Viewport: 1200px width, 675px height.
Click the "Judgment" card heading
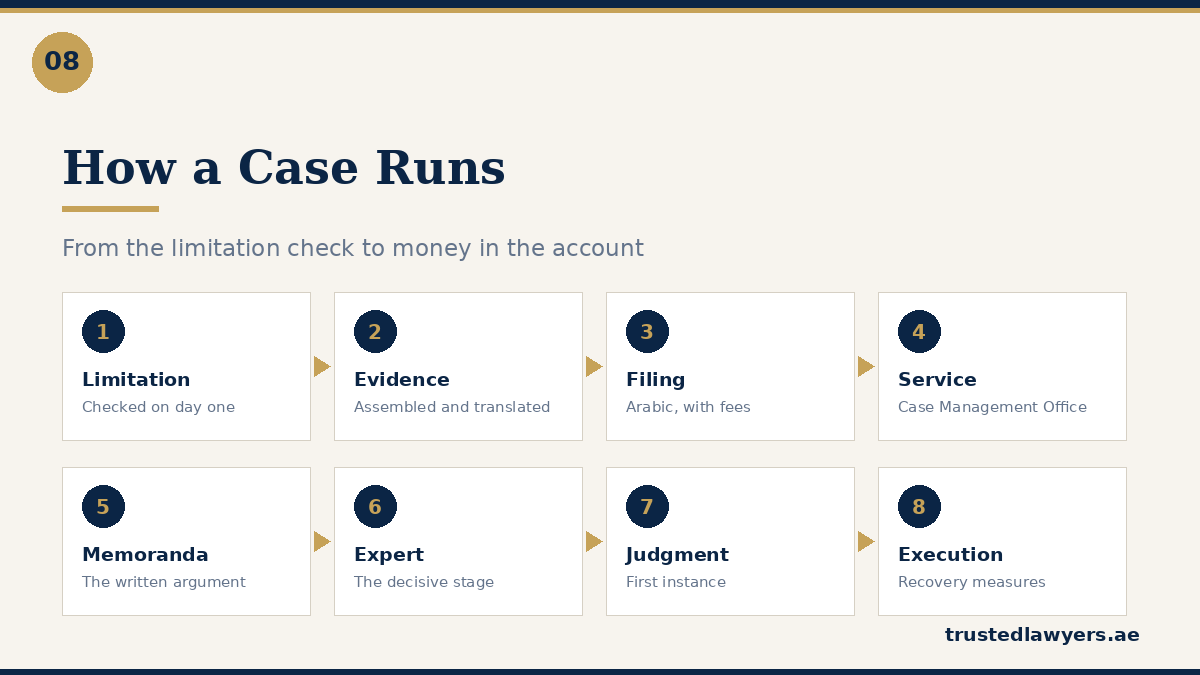677,555
